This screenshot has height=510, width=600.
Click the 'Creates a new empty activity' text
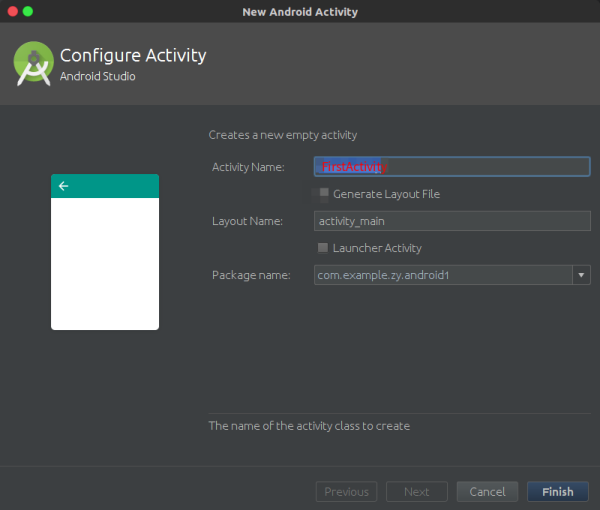[x=283, y=135]
